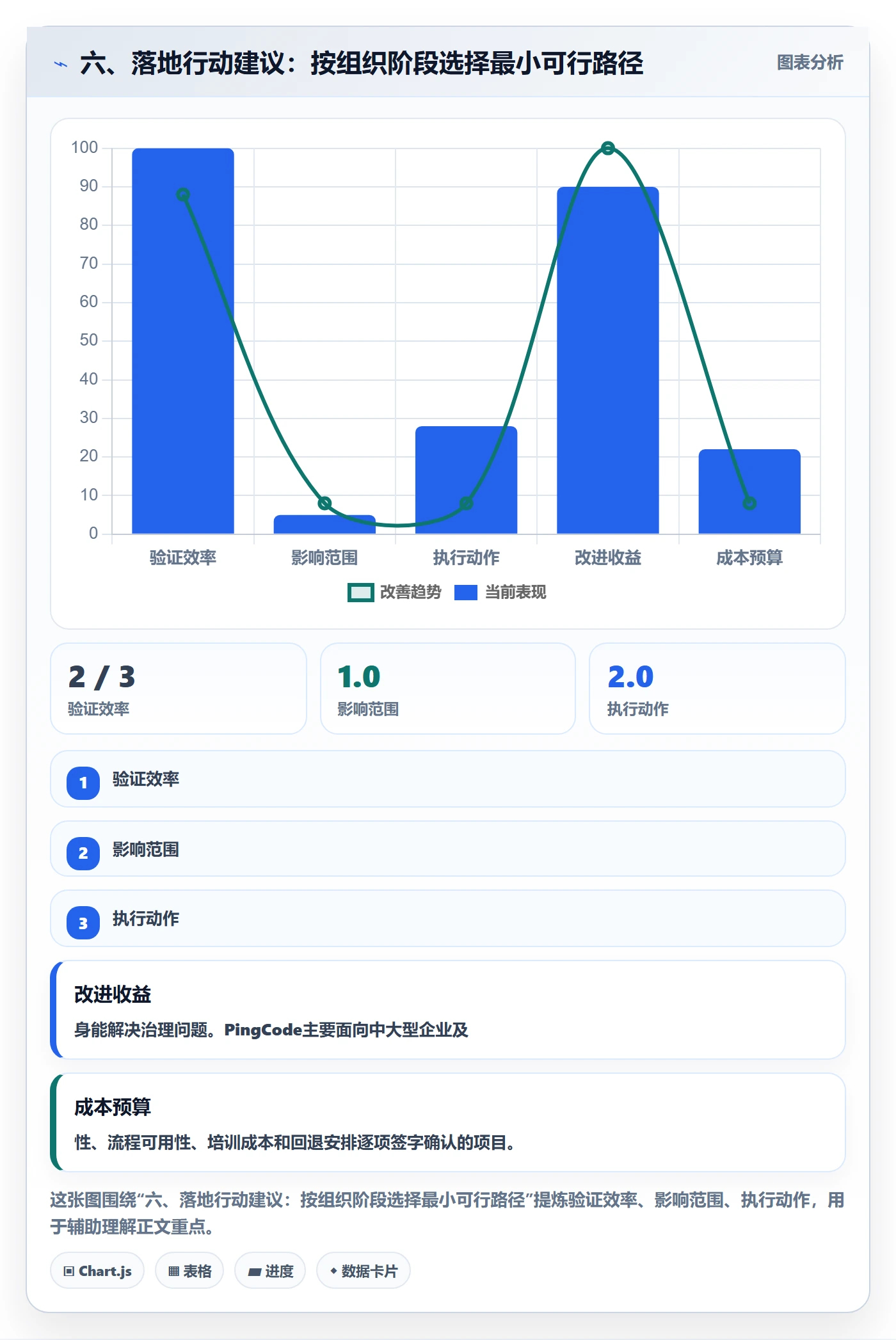Click the number 1 badge for 验证效率
The image size is (896, 1340).
coord(83,783)
